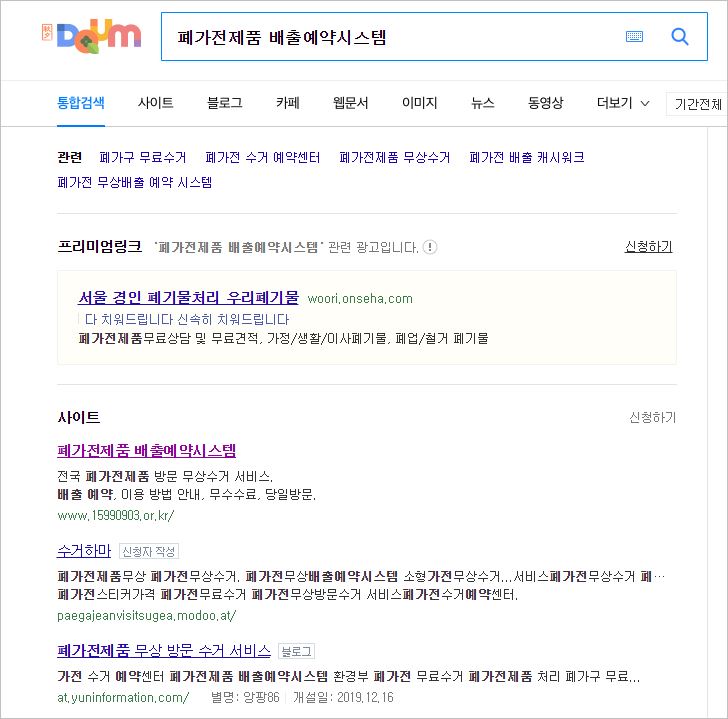Click the paegajeanvisitsugea.modoo.at URL
Screen dimensions: 728x719
(x=147, y=616)
